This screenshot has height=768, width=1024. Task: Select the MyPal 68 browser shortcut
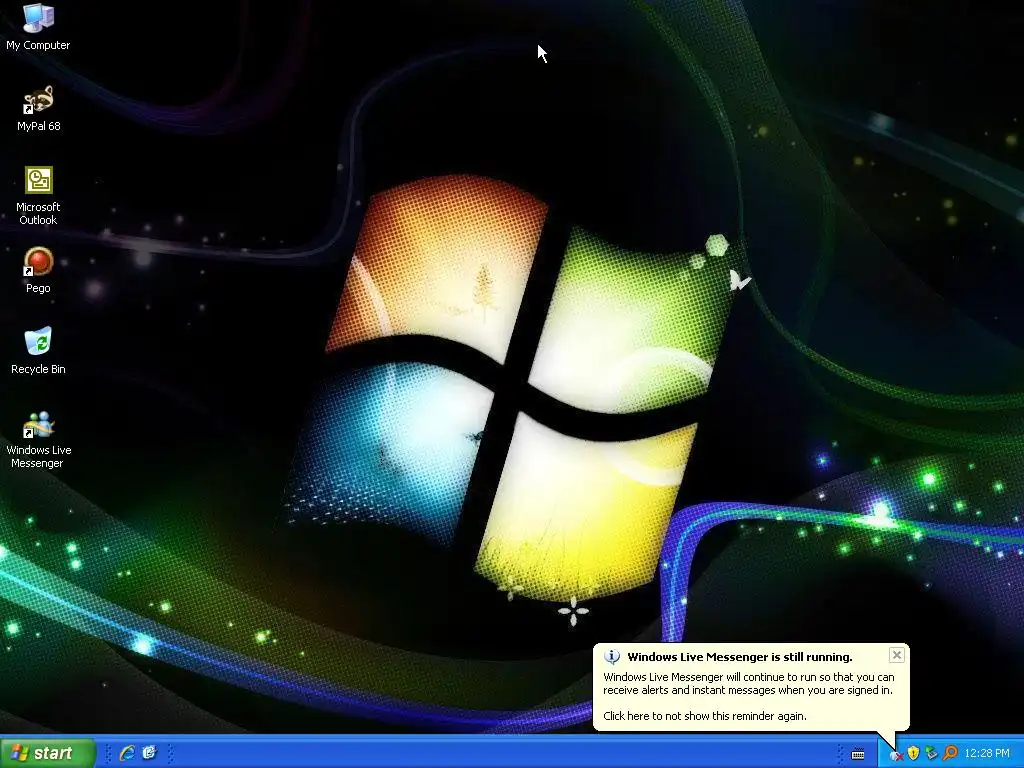pyautogui.click(x=38, y=108)
